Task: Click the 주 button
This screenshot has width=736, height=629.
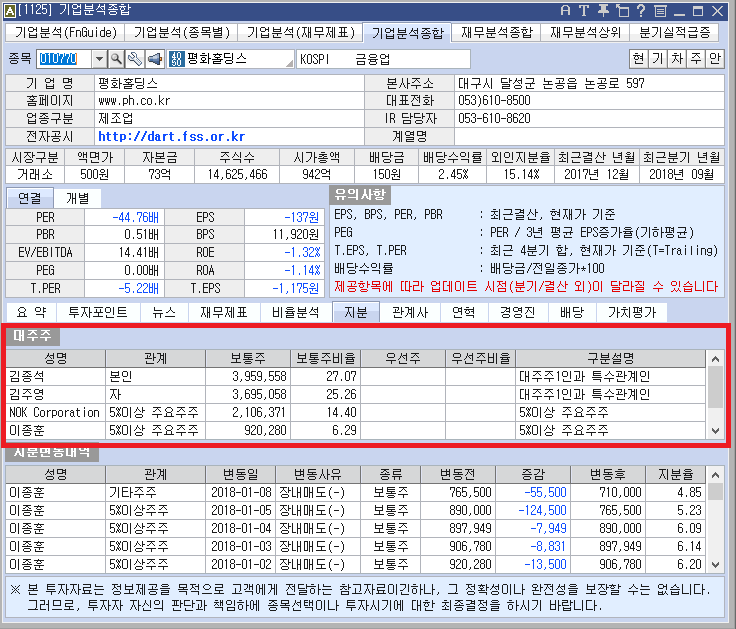Action: pos(696,59)
